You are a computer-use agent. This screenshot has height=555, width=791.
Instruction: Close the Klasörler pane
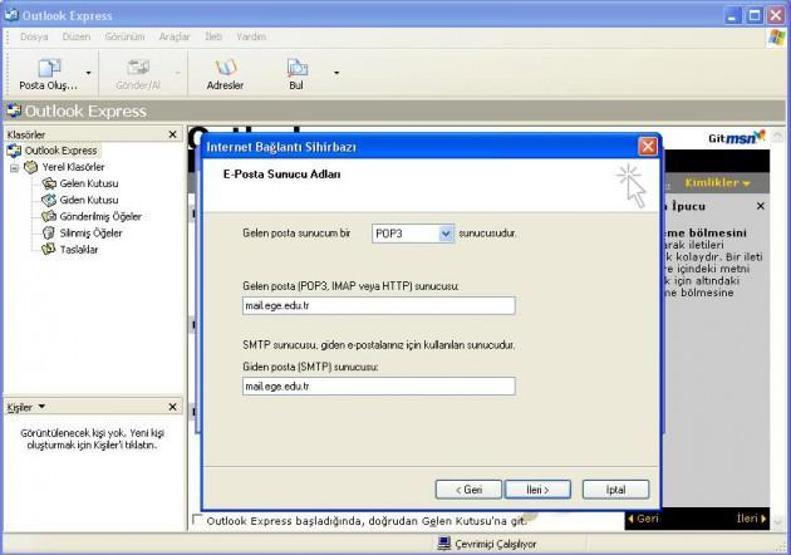[173, 135]
